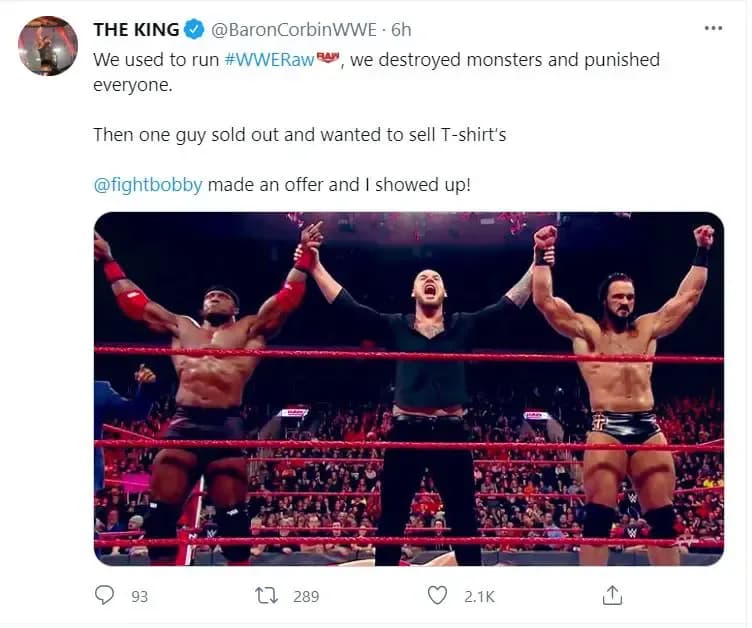Click the blue verified badge

pos(195,29)
